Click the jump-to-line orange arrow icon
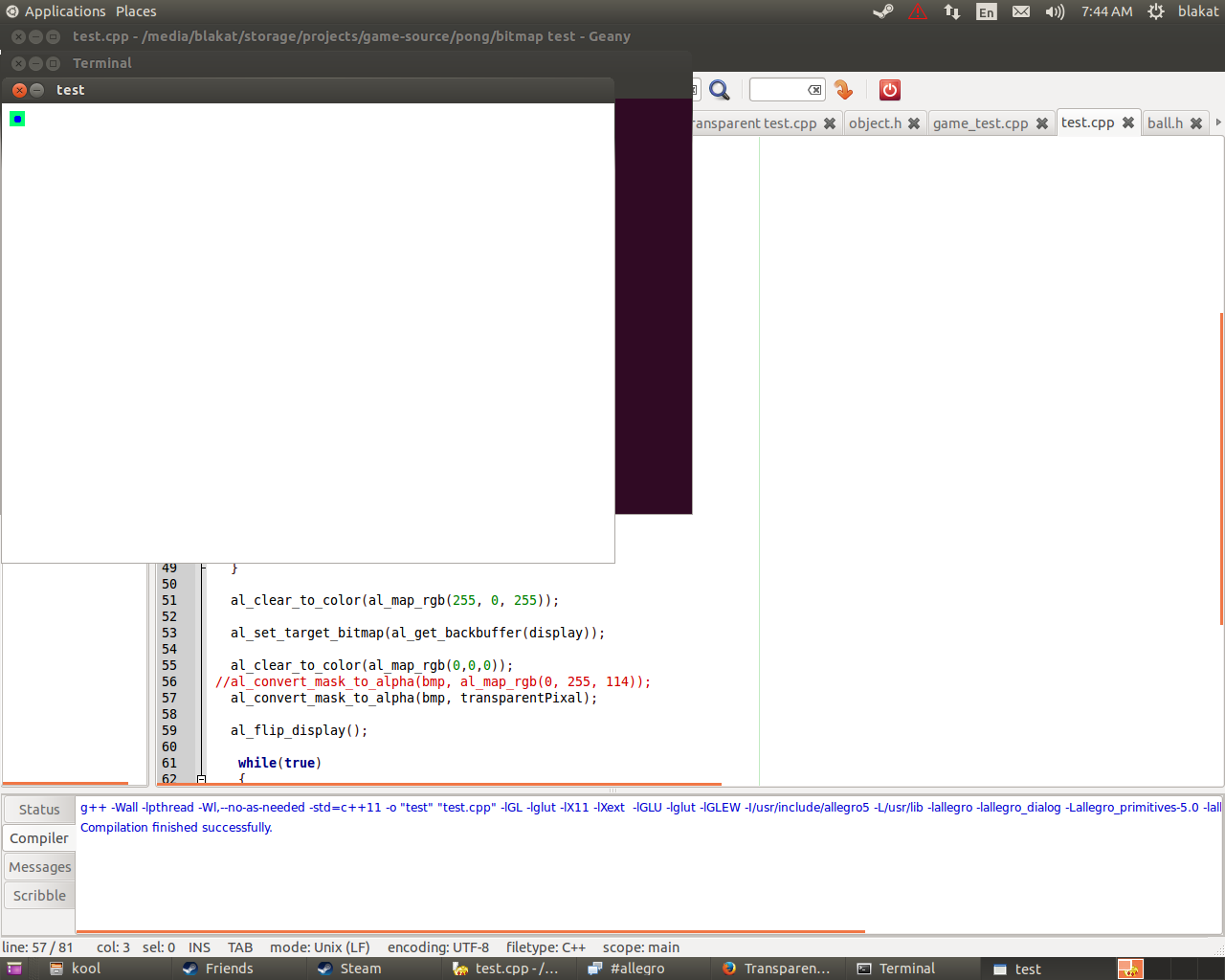Image resolution: width=1225 pixels, height=980 pixels. point(843,90)
